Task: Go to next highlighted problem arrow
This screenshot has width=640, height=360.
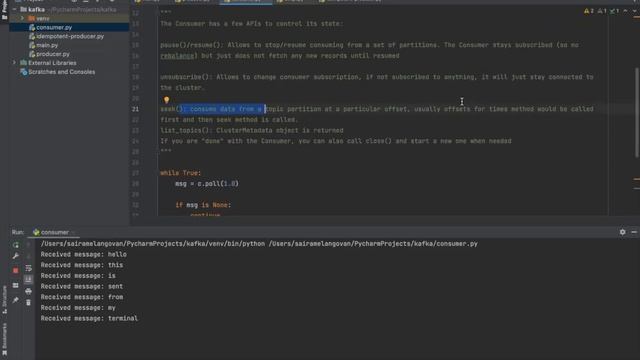Action: point(635,11)
